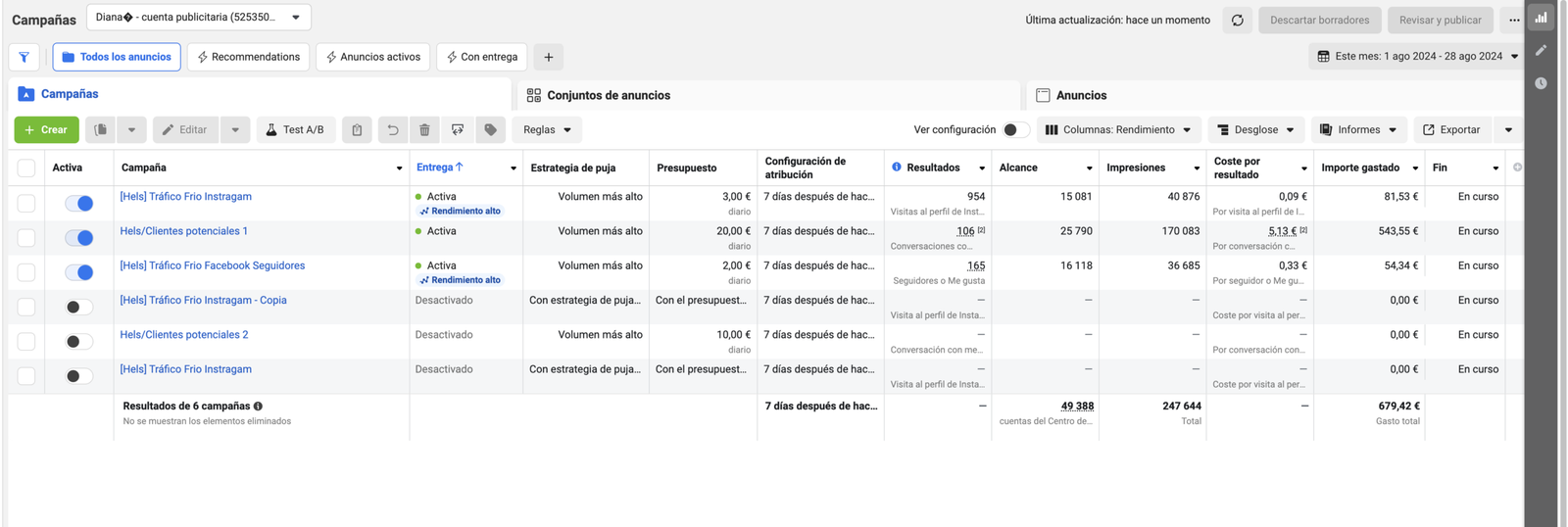Viewport: 1568px width, 527px height.
Task: Delete selected campaign with trash icon
Action: click(x=424, y=129)
